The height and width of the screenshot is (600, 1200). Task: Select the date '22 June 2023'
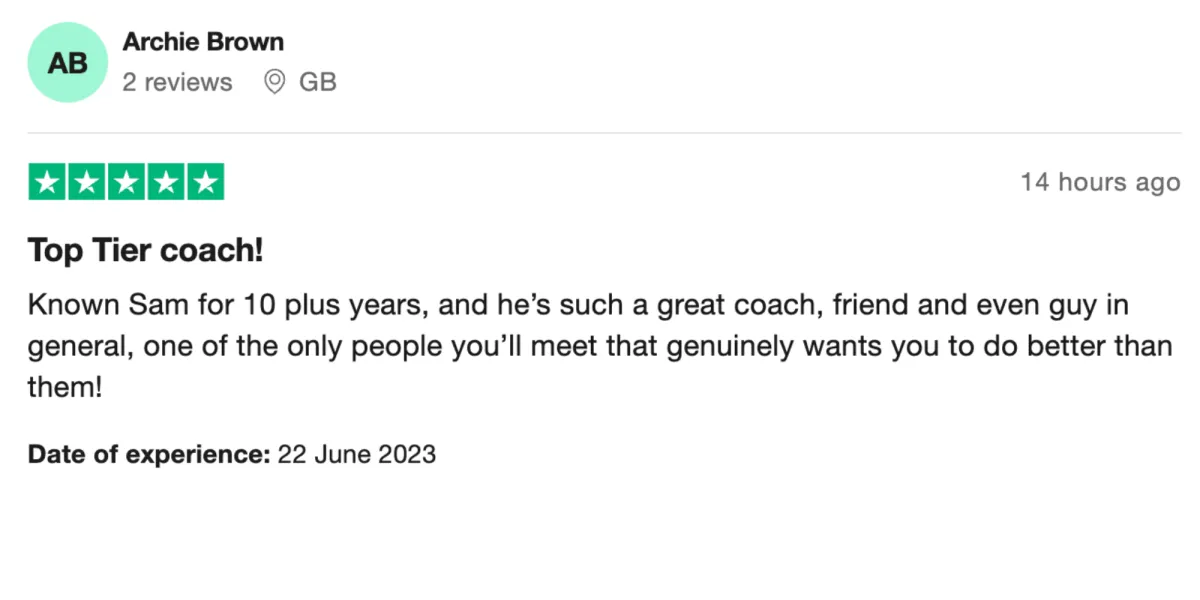click(357, 455)
